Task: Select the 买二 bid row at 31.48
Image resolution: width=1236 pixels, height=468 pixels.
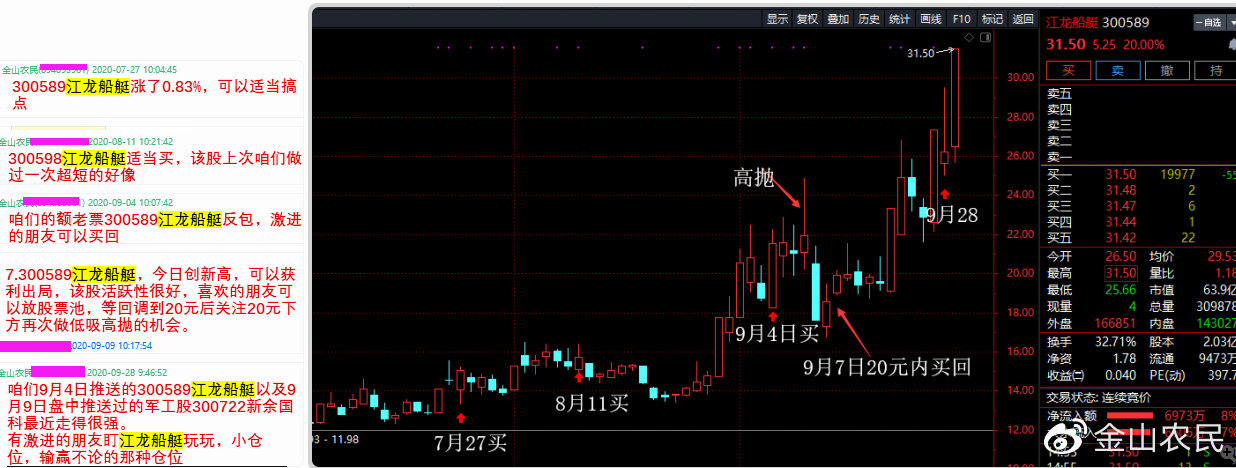Action: pos(1140,191)
